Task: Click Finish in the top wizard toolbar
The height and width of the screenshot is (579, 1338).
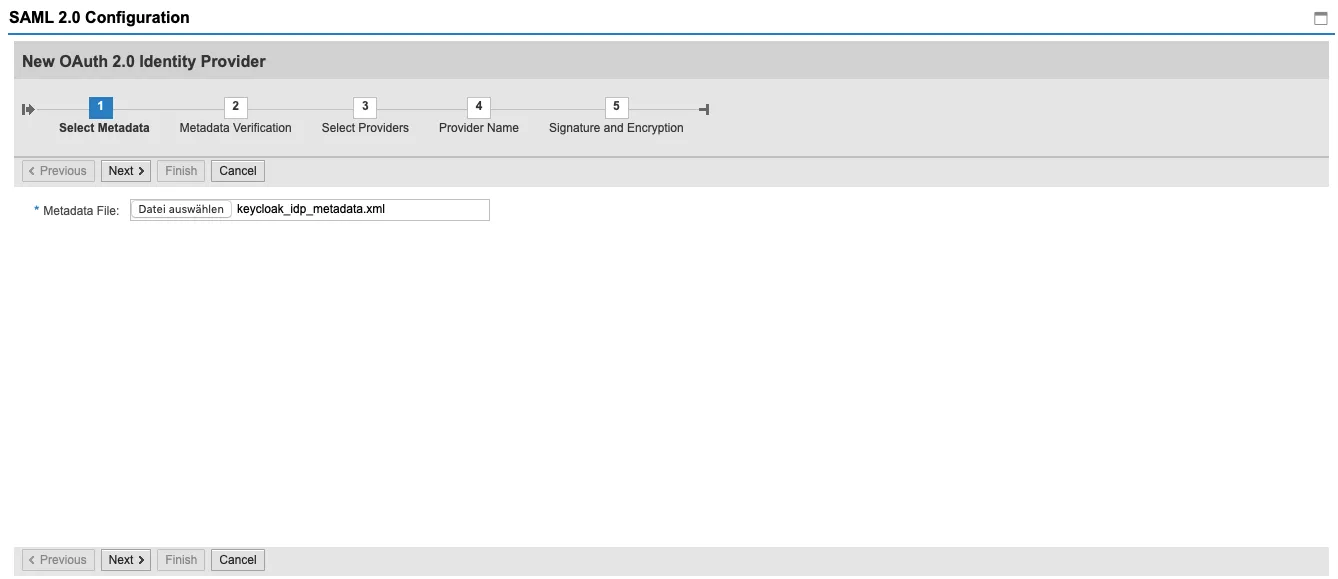Action: click(x=181, y=171)
